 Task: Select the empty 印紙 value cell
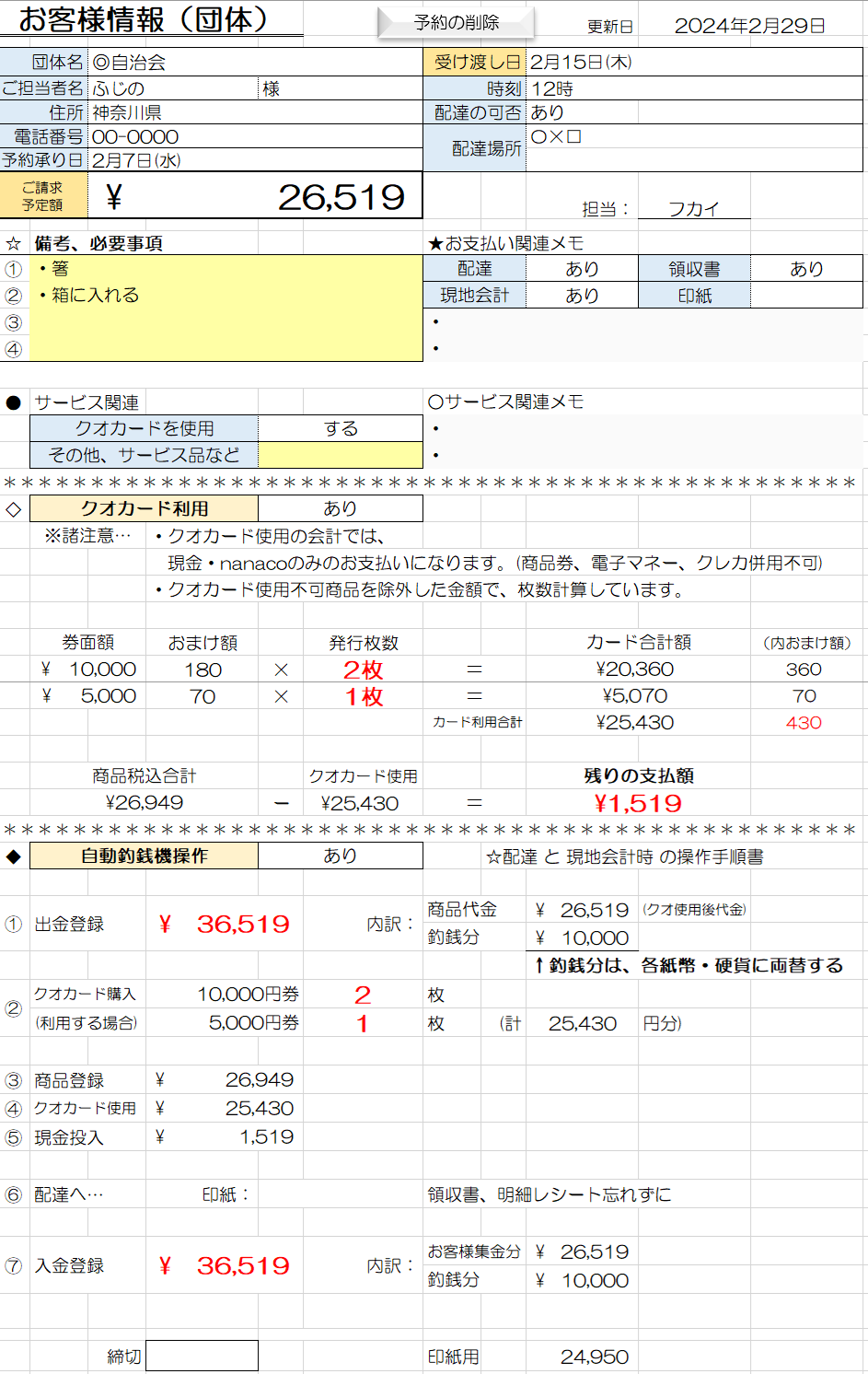pos(806,296)
